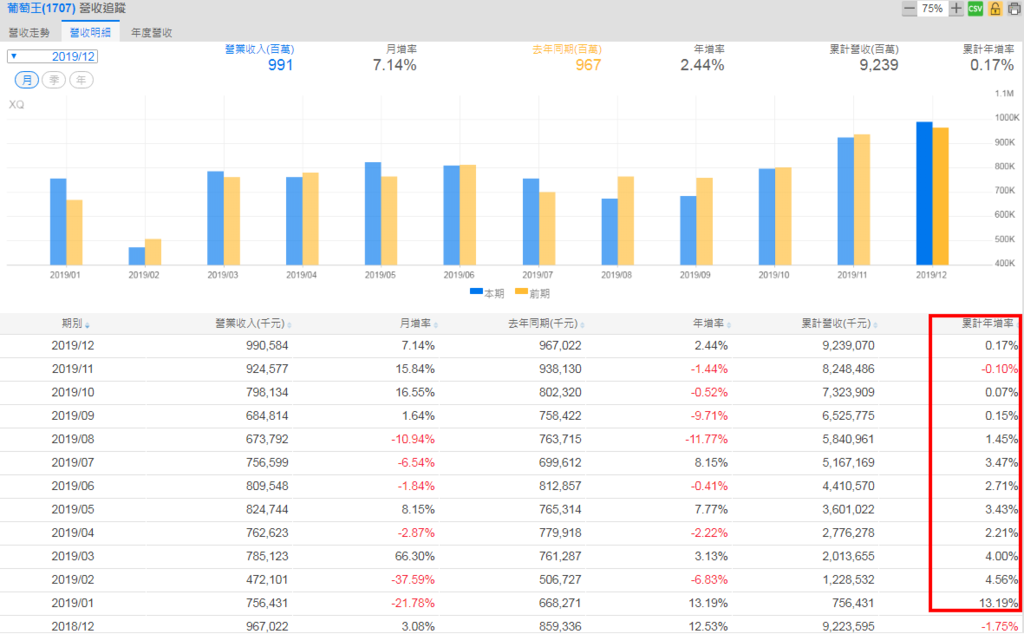Select the 2019/03 table row period
Image resolution: width=1024 pixels, height=634 pixels.
72,556
